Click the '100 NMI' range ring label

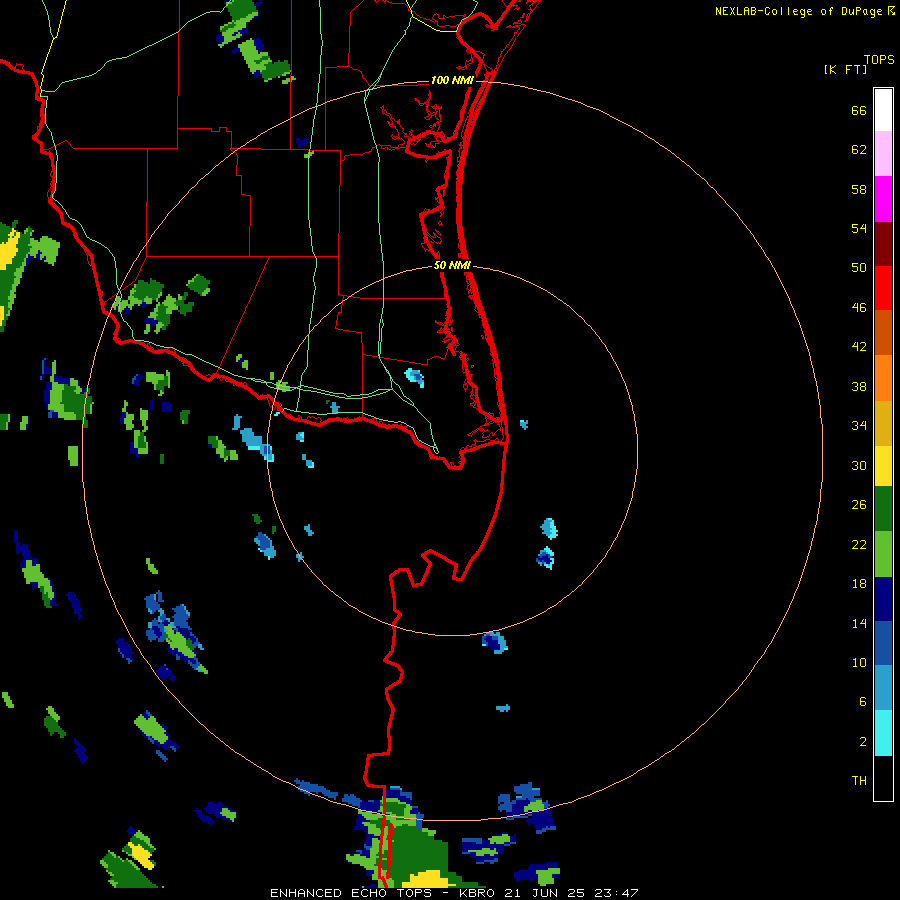pyautogui.click(x=452, y=80)
